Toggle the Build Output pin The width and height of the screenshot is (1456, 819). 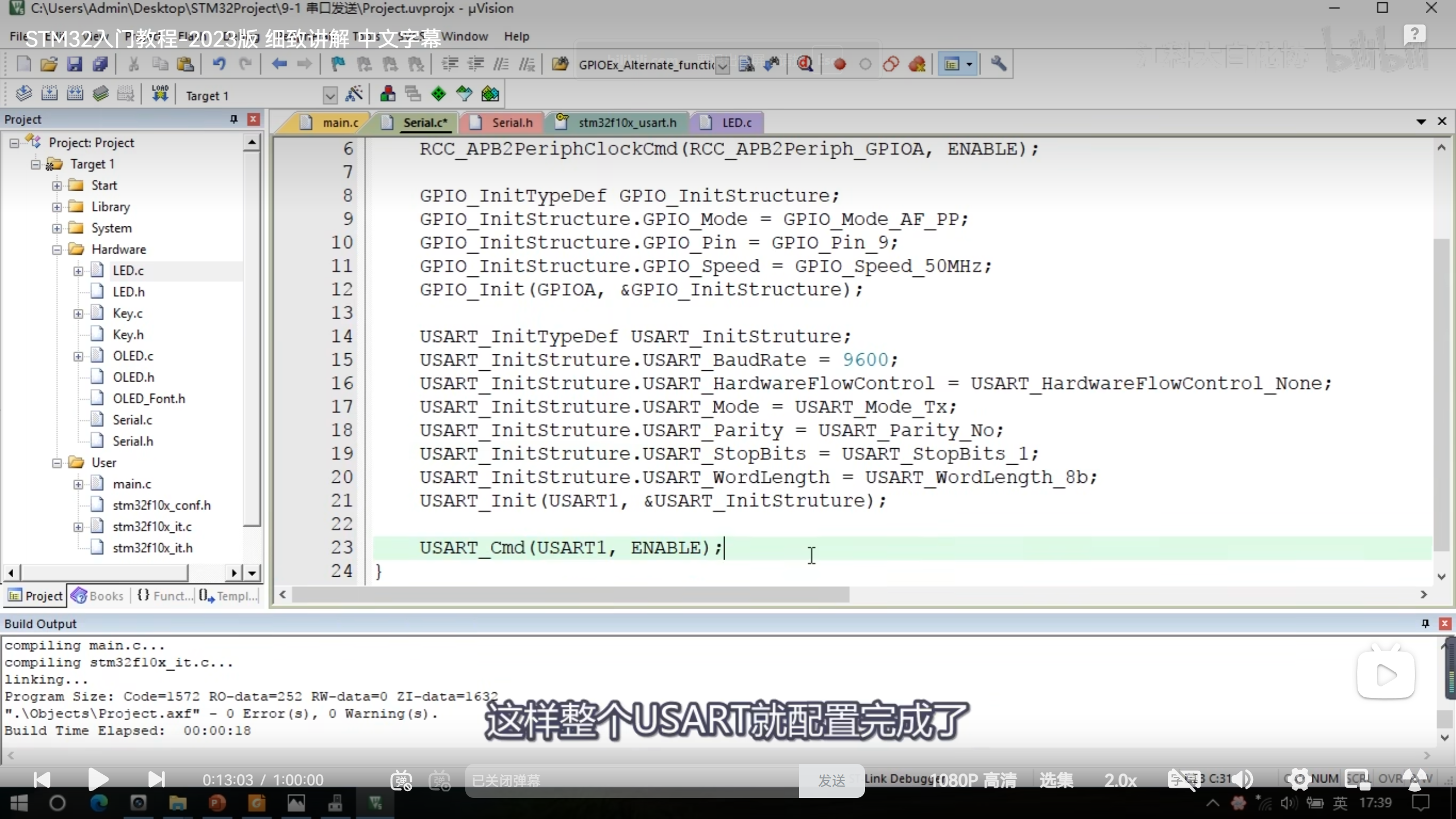[1425, 623]
